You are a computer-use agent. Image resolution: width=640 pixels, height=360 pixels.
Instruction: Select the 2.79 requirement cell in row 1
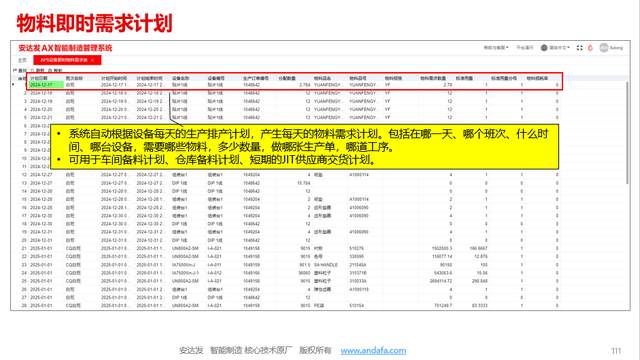tap(448, 85)
